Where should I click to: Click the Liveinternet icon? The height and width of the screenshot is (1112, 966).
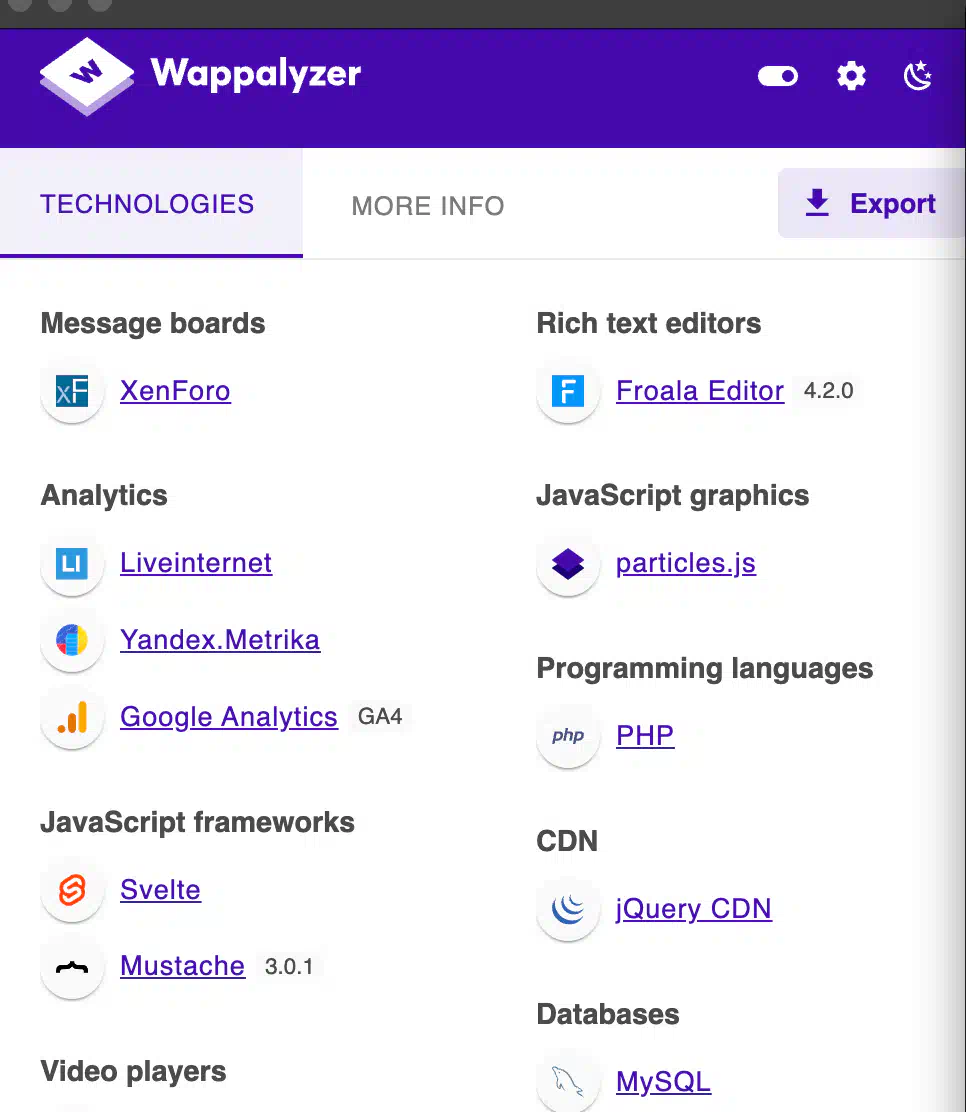click(x=72, y=563)
